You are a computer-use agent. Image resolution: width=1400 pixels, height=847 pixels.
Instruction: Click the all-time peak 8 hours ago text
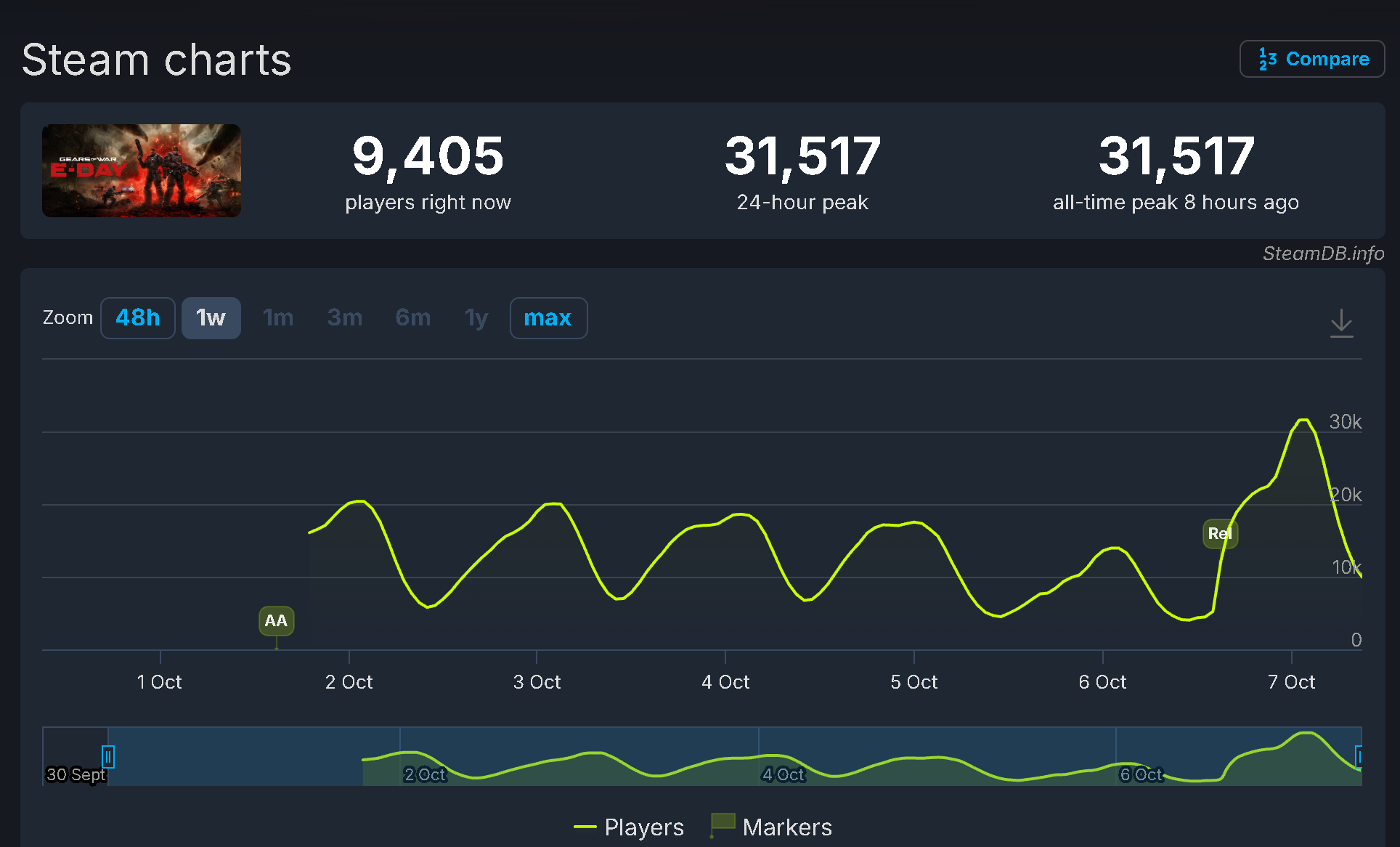[x=1176, y=202]
